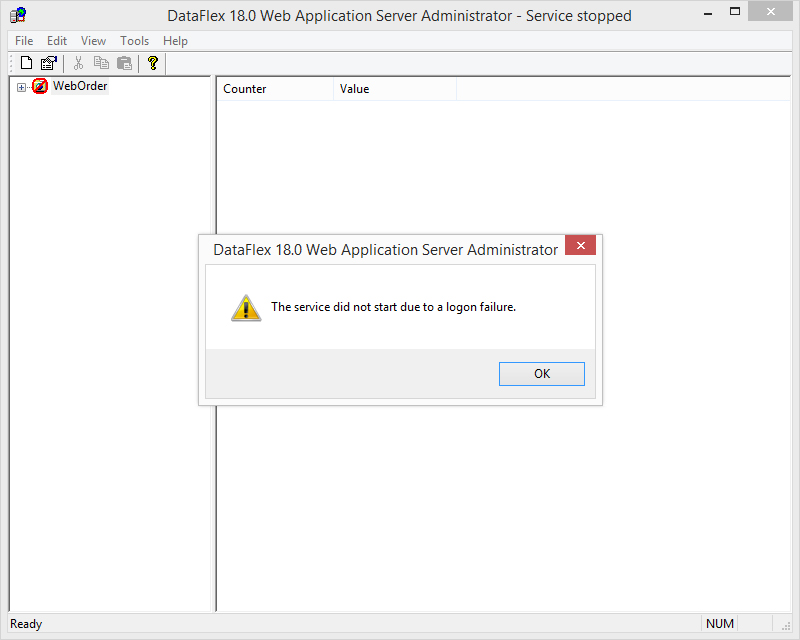Viewport: 800px width, 640px height.
Task: Minimize the main Administrator window
Action: pos(708,13)
